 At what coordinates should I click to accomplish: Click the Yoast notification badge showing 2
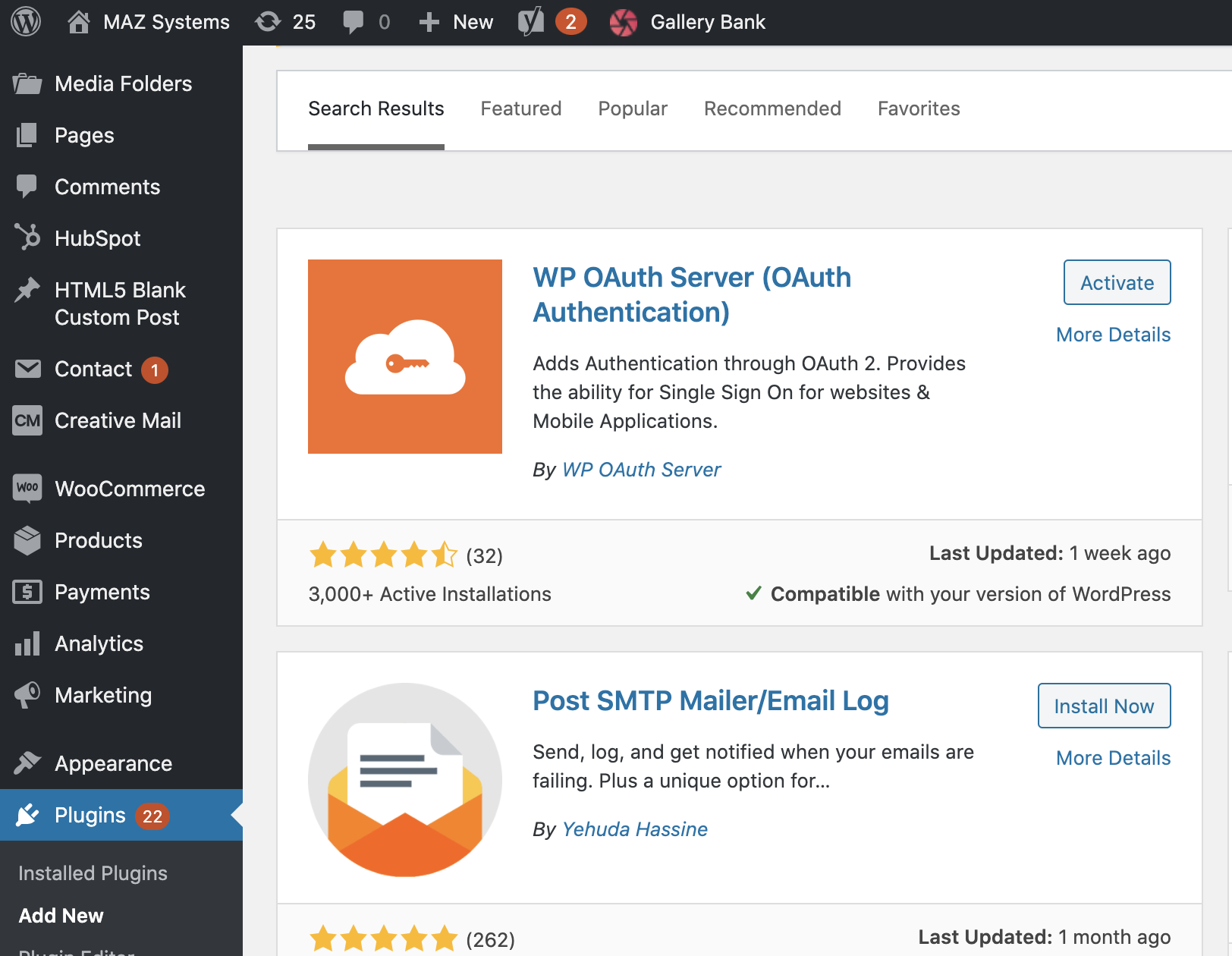click(x=571, y=22)
